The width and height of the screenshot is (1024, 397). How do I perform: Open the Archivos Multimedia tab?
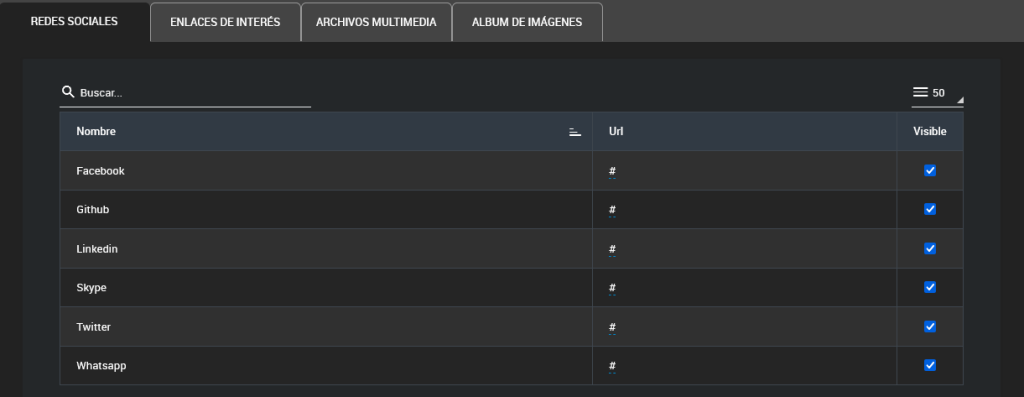pos(376,22)
